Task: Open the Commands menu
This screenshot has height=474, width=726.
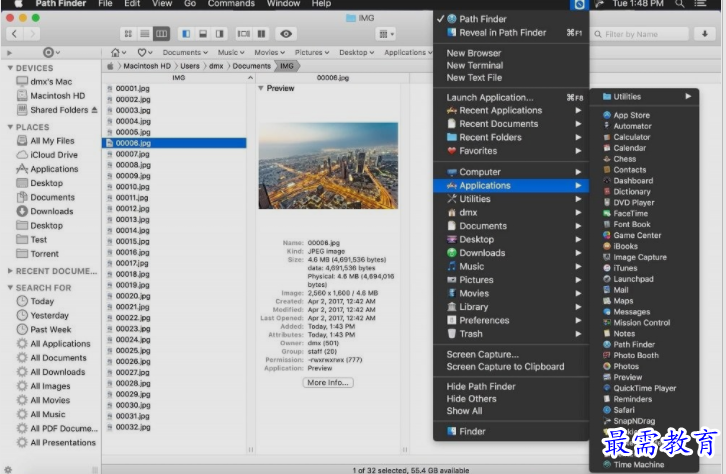Action: pyautogui.click(x=231, y=4)
